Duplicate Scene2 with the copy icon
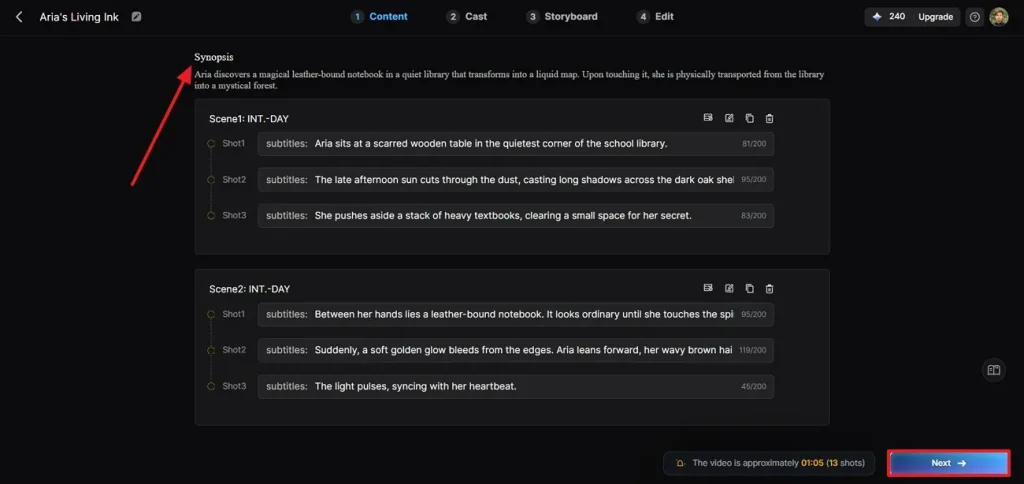1024x484 pixels. point(749,288)
